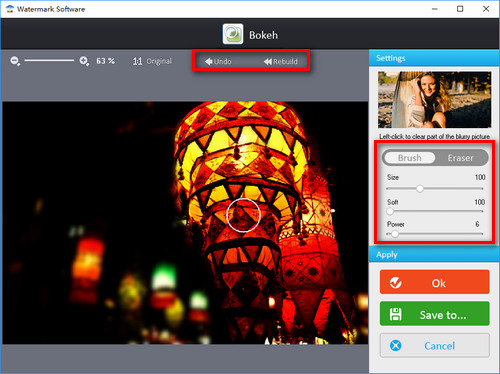Click the orange Ok button

tap(435, 282)
